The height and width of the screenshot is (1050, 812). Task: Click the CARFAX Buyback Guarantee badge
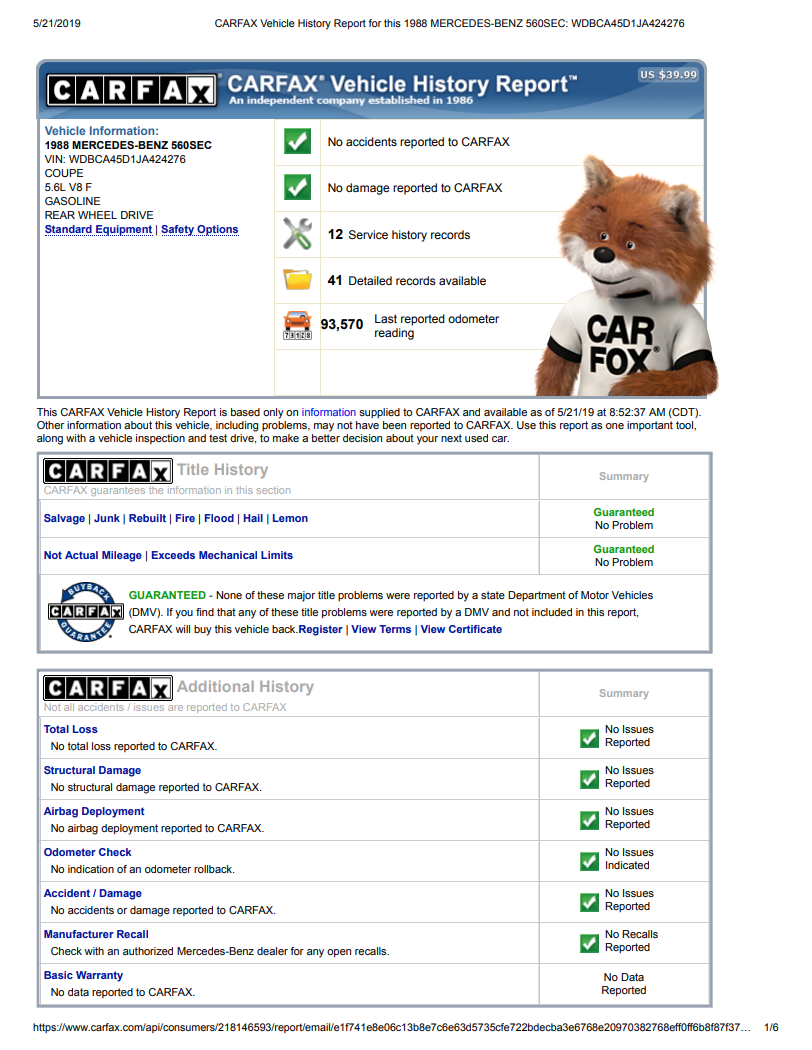coord(86,611)
